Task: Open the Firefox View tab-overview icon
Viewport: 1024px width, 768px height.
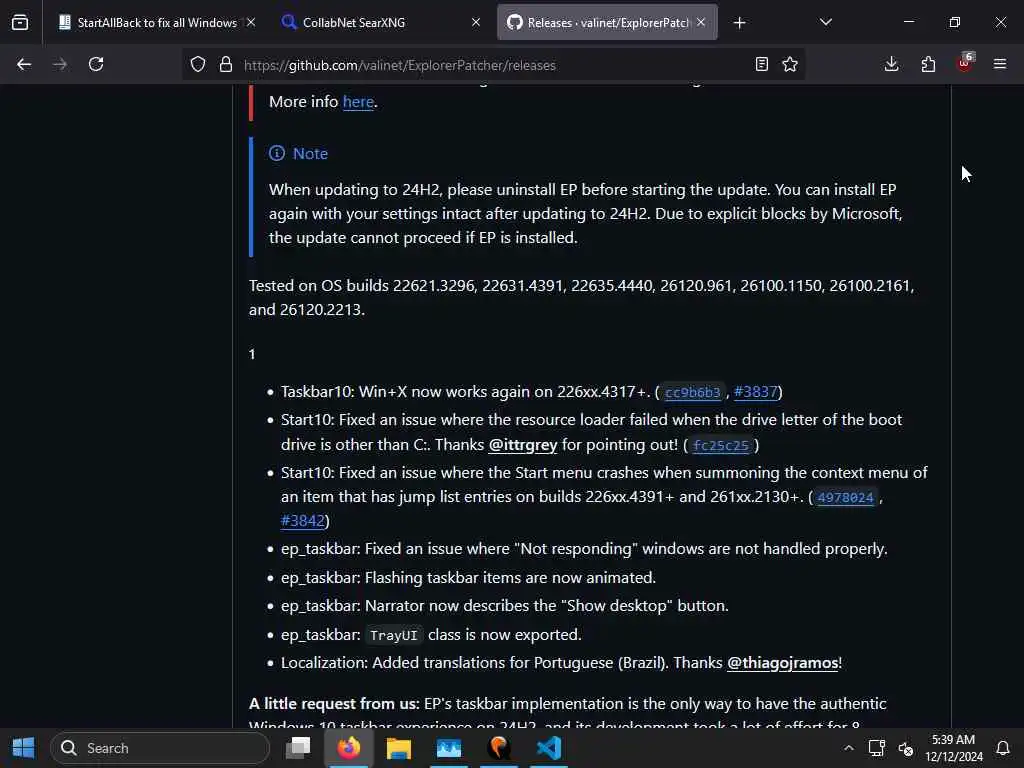Action: 20,23
